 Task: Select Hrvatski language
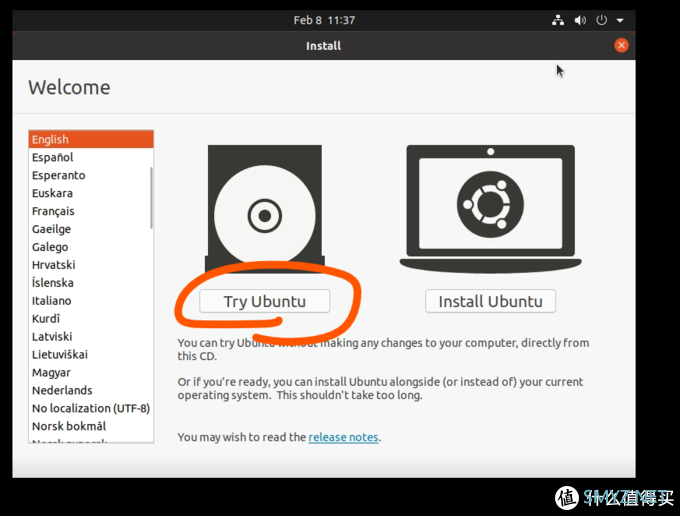pos(91,265)
